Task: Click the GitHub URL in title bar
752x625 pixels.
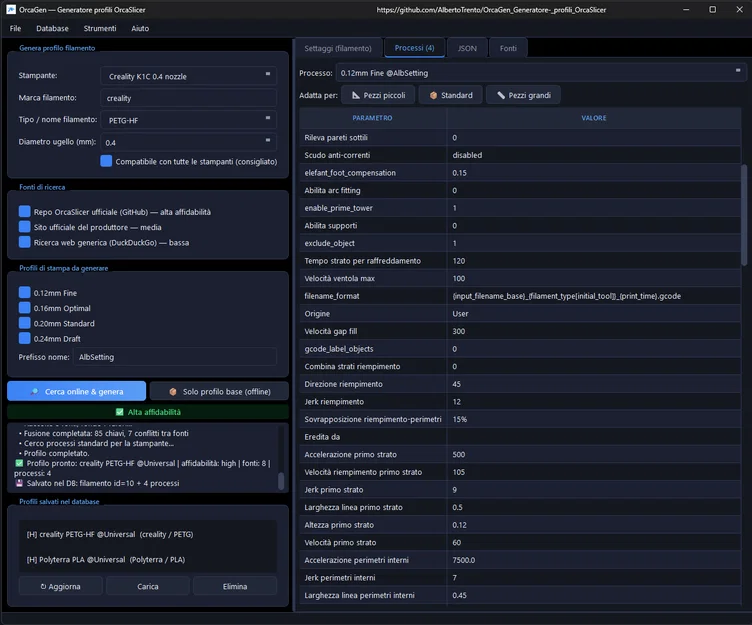Action: (x=491, y=10)
